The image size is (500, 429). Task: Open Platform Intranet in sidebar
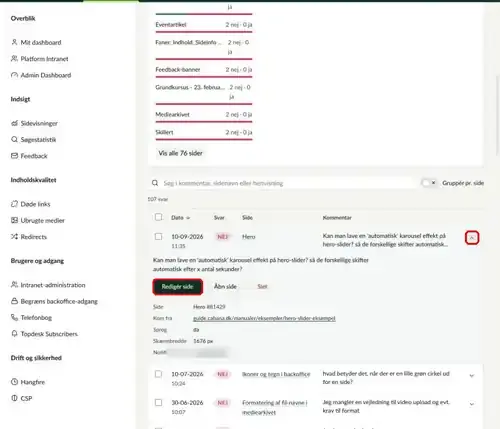pyautogui.click(x=44, y=59)
